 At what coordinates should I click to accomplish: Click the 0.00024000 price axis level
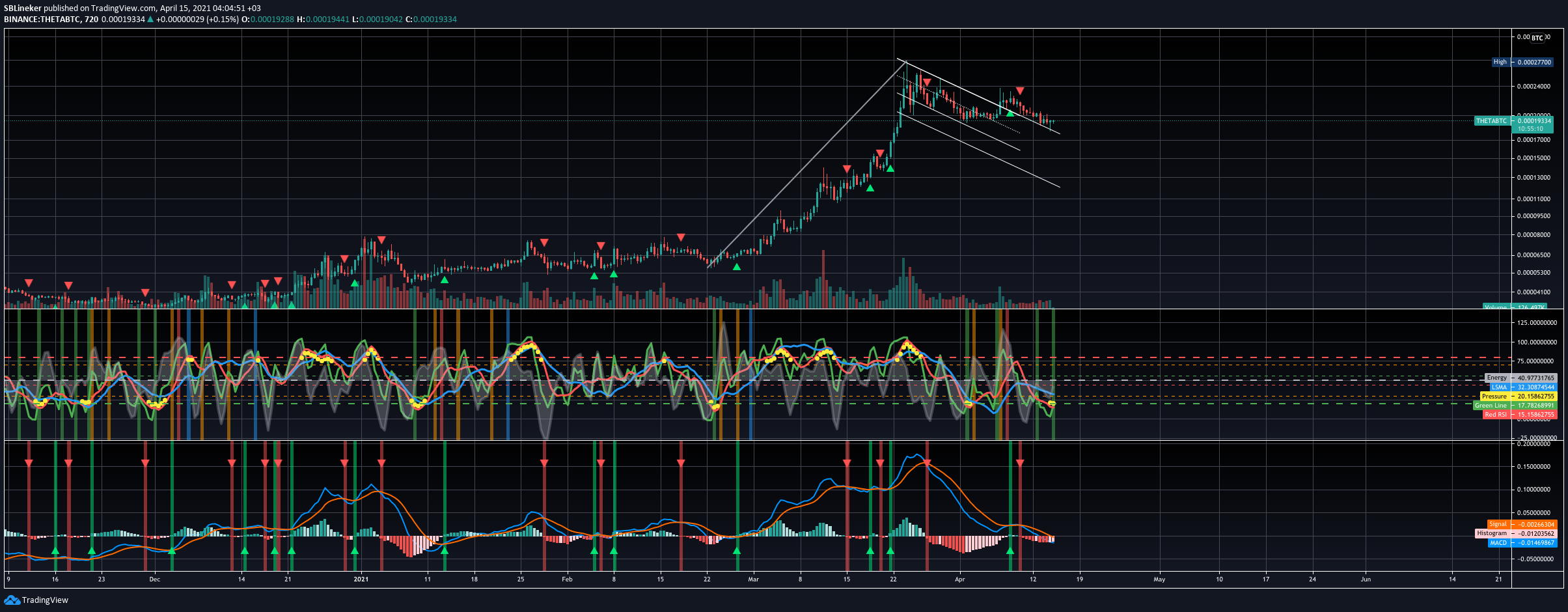[x=1533, y=86]
